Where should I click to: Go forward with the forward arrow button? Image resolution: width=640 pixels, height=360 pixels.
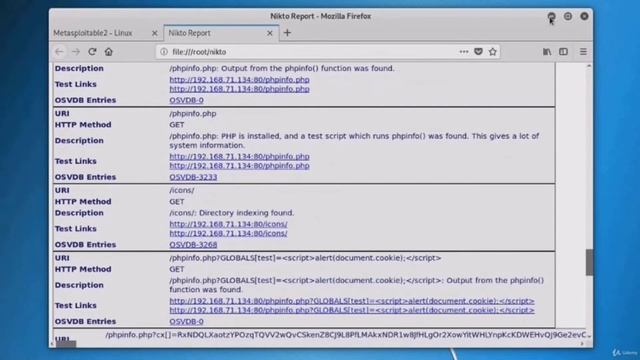tap(76, 52)
